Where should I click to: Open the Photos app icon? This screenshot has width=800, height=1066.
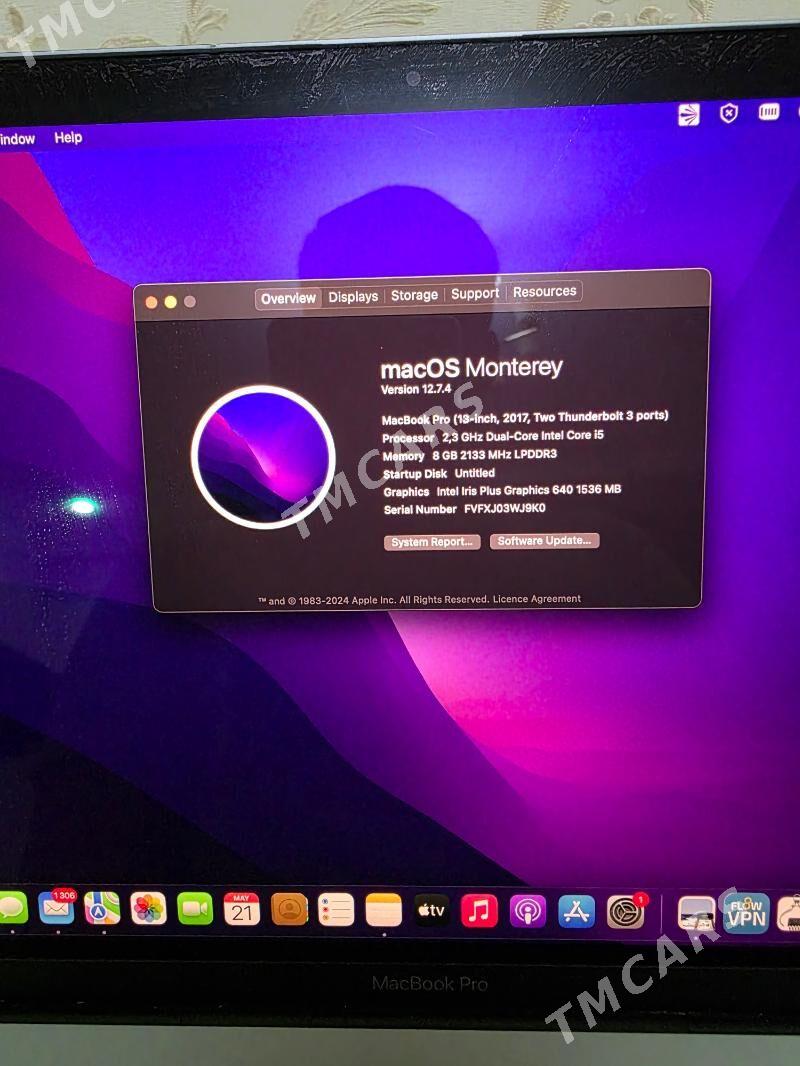(x=148, y=908)
